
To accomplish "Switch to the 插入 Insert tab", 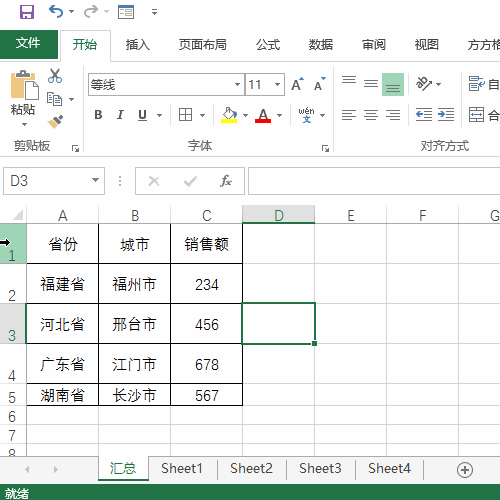I will [138, 45].
